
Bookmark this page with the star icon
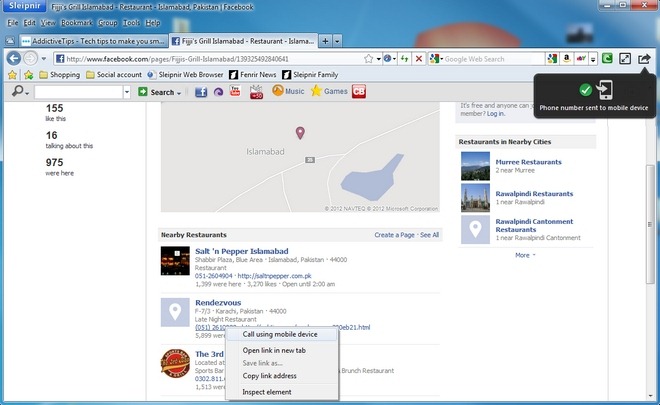tap(369, 59)
